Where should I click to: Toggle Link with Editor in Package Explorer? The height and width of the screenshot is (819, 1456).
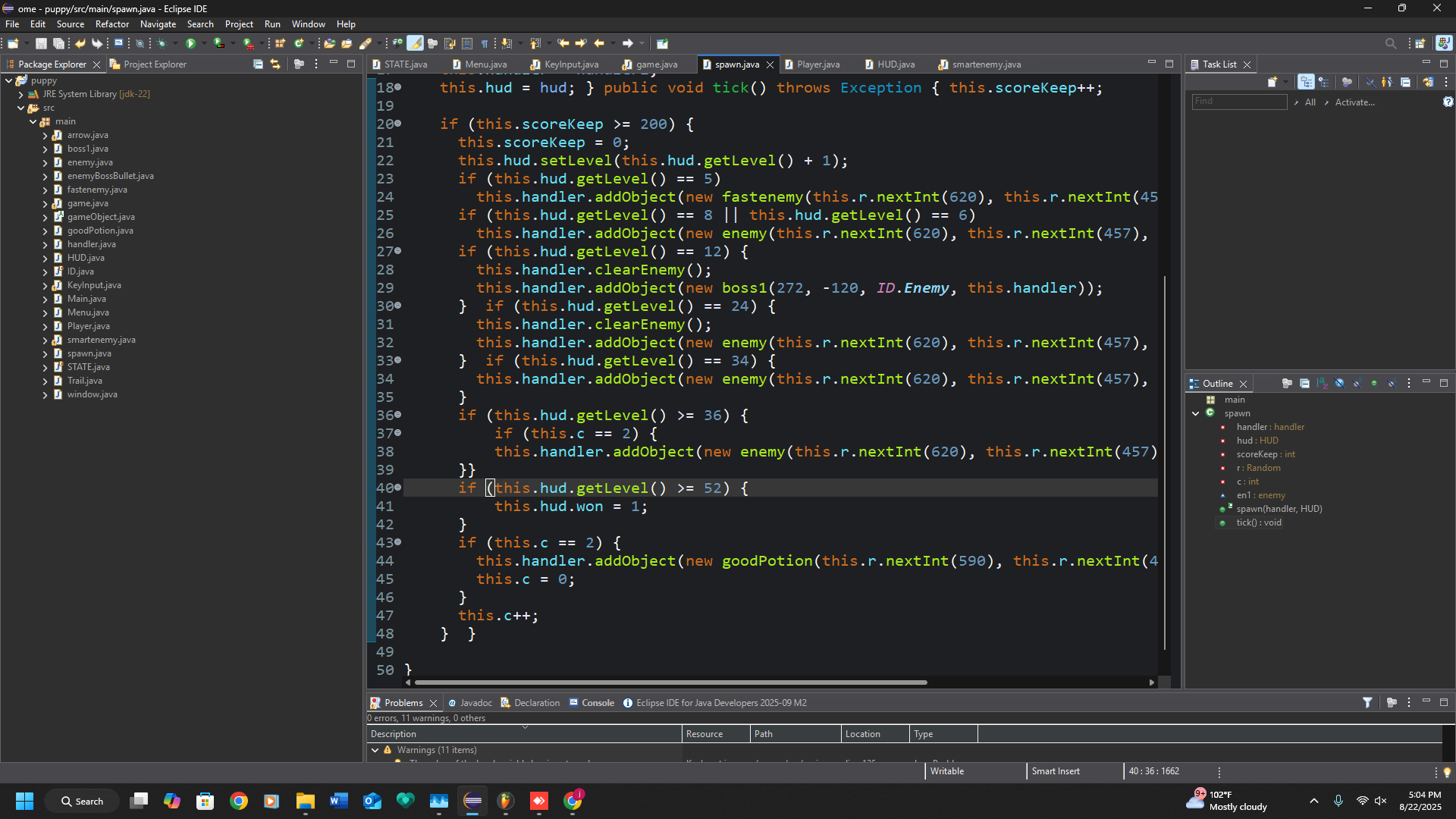click(x=275, y=64)
